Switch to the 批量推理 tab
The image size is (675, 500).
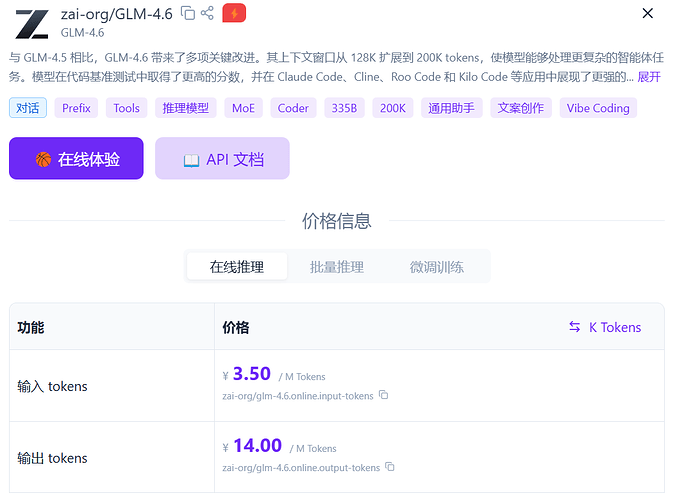337,267
